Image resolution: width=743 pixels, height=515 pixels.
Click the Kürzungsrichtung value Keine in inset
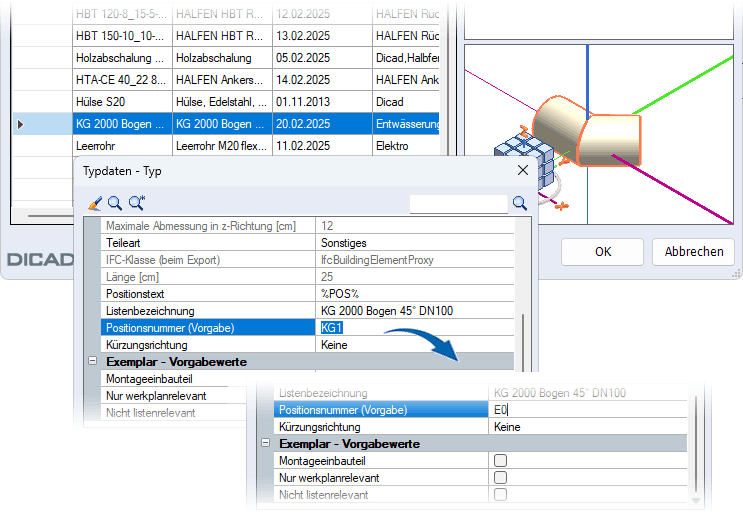588,427
